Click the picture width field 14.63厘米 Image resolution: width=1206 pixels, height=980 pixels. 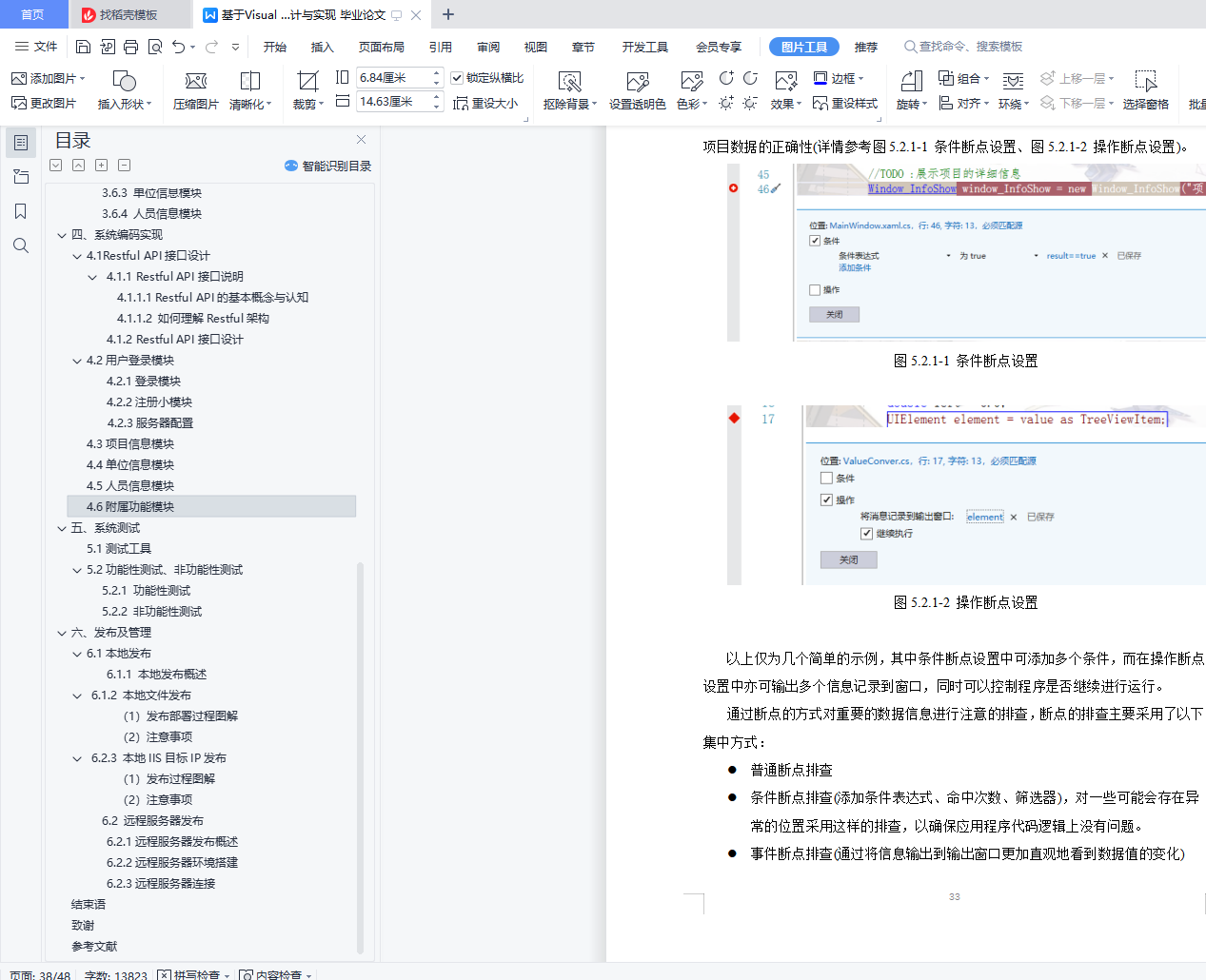coord(394,102)
